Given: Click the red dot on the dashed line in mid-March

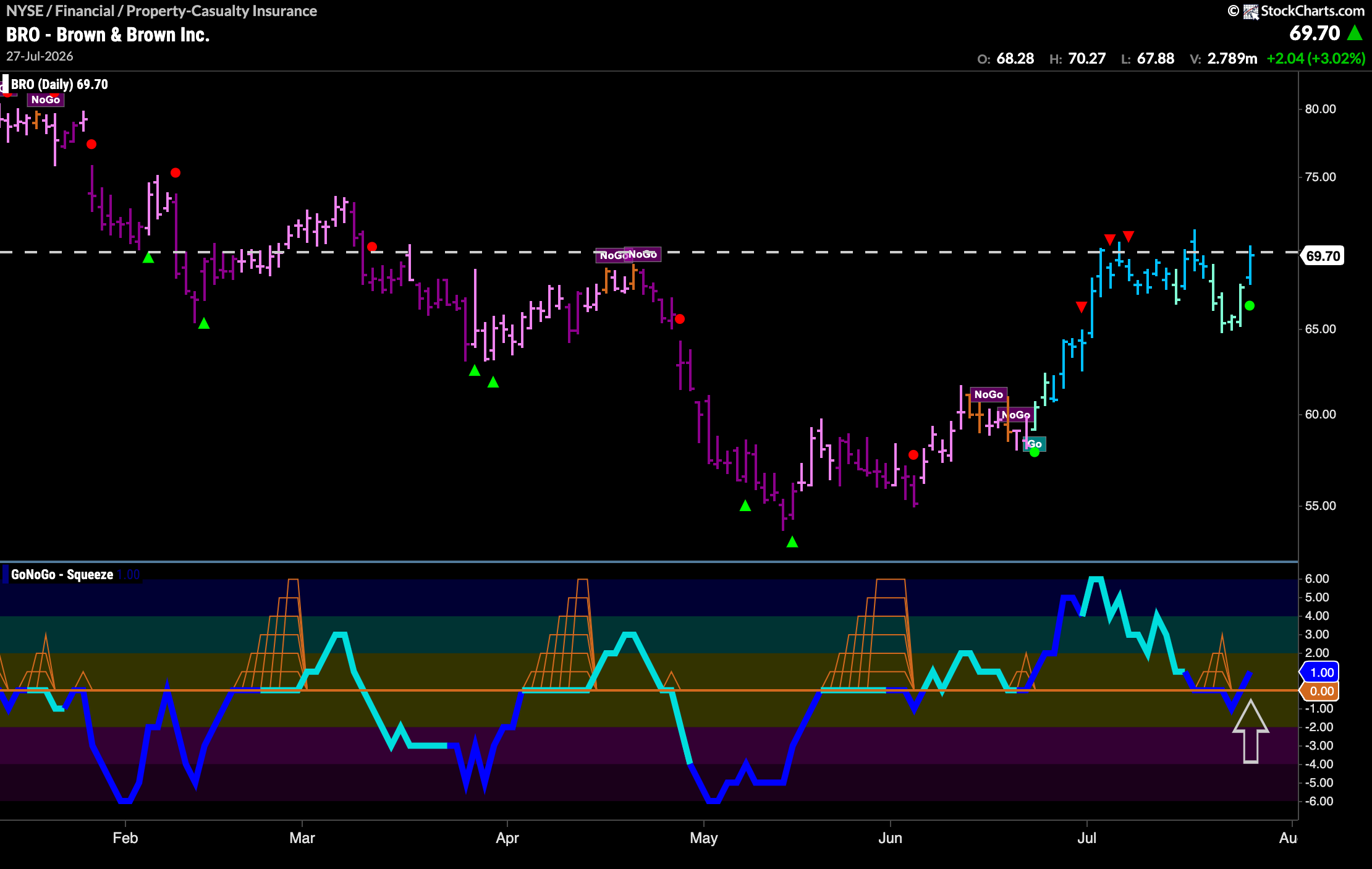Looking at the screenshot, I should click(372, 247).
